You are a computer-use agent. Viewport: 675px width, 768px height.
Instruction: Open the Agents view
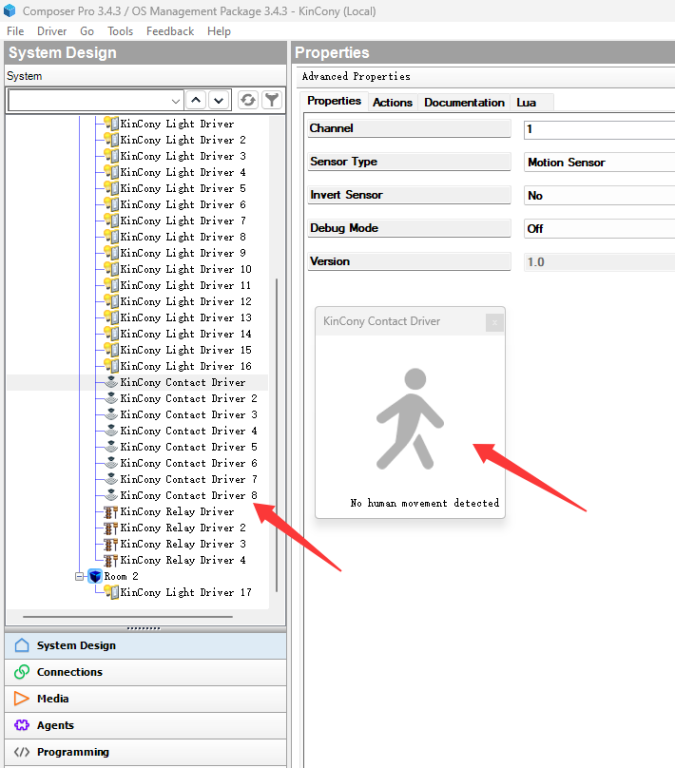(x=145, y=725)
